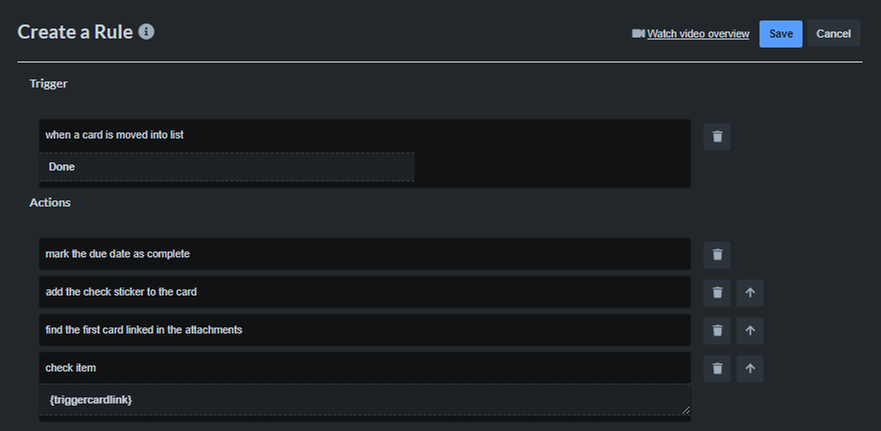Viewport: 881px width, 431px height.
Task: Move the add check sticker action up
Action: click(x=750, y=293)
